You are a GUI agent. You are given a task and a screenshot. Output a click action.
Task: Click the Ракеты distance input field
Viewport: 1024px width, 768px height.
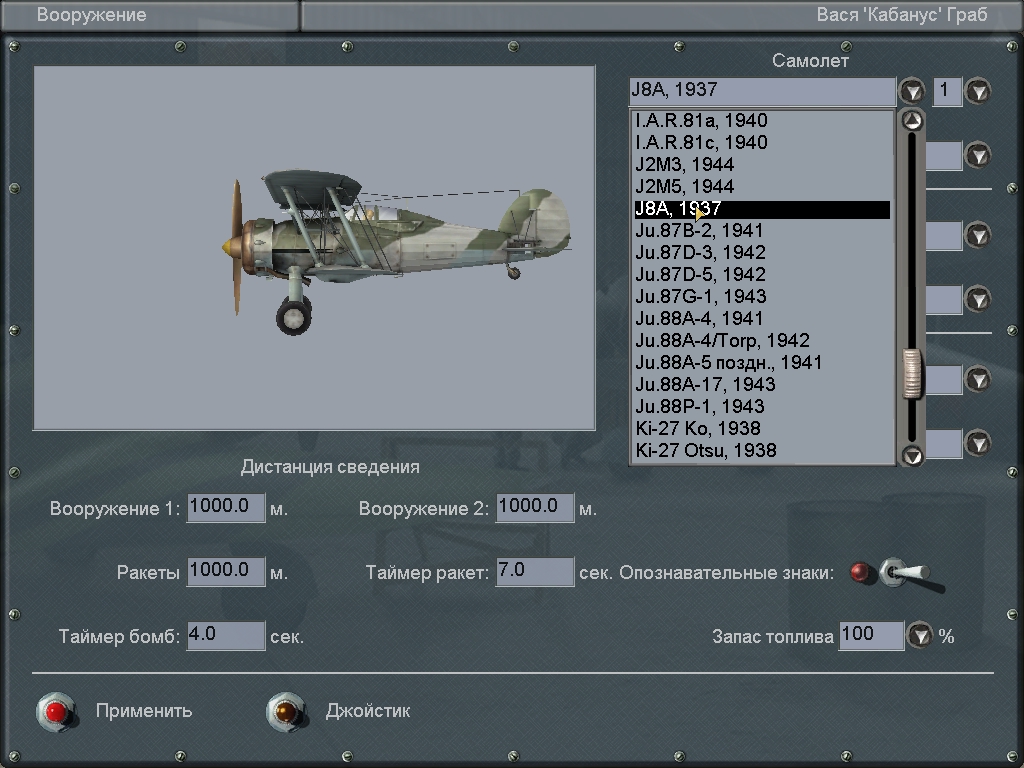[x=226, y=571]
